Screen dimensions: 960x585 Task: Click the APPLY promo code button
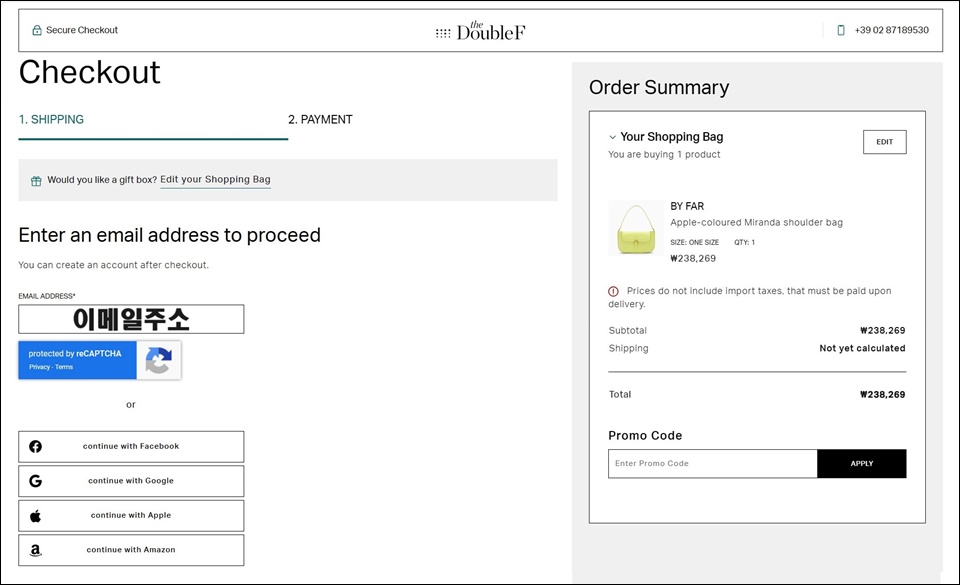pyautogui.click(x=861, y=464)
